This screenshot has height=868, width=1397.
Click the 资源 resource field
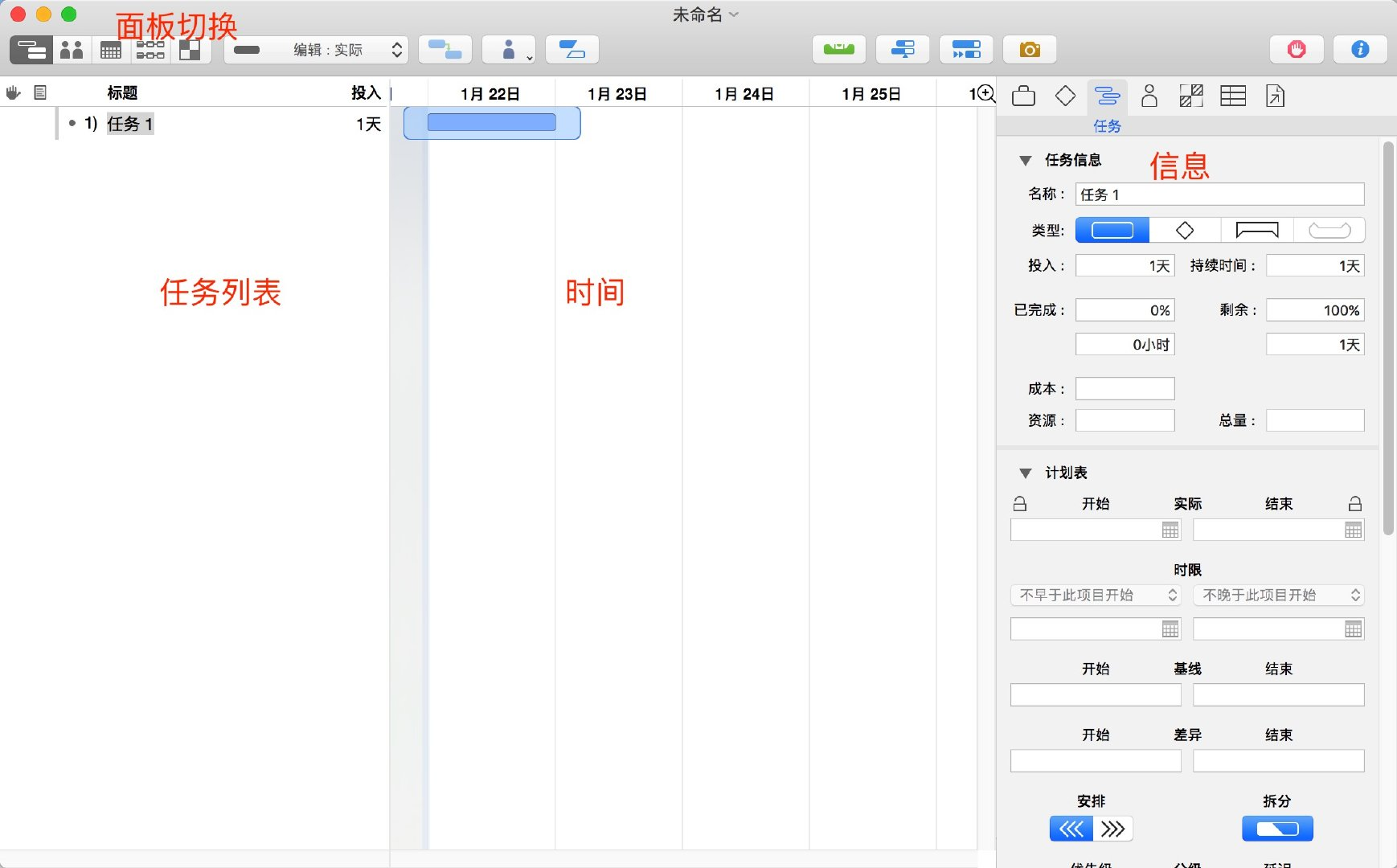tap(1125, 420)
